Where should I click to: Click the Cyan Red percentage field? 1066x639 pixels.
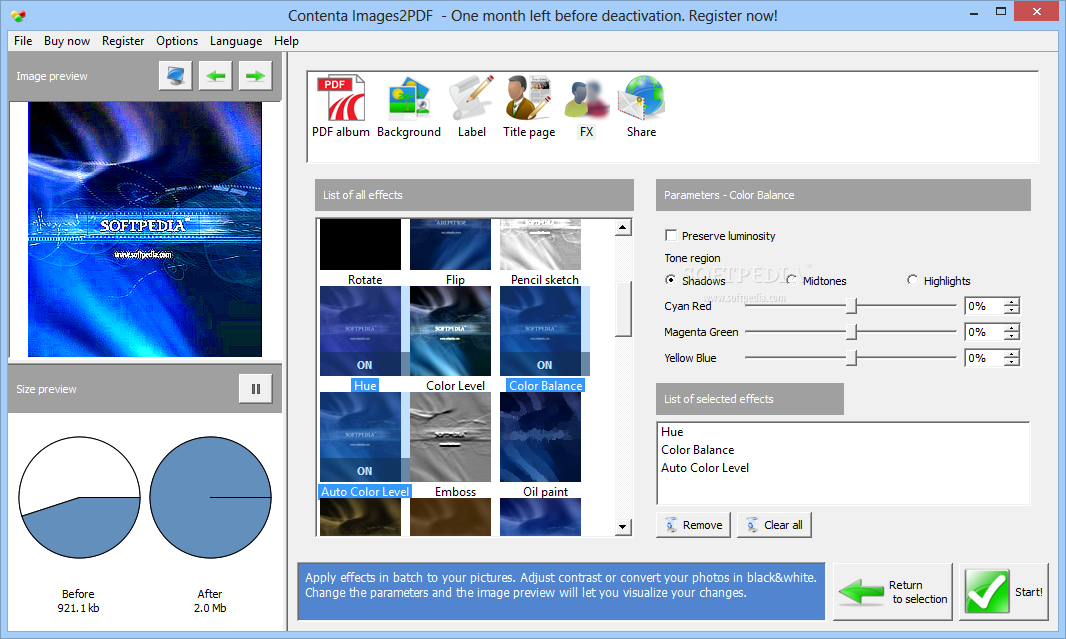coord(984,306)
